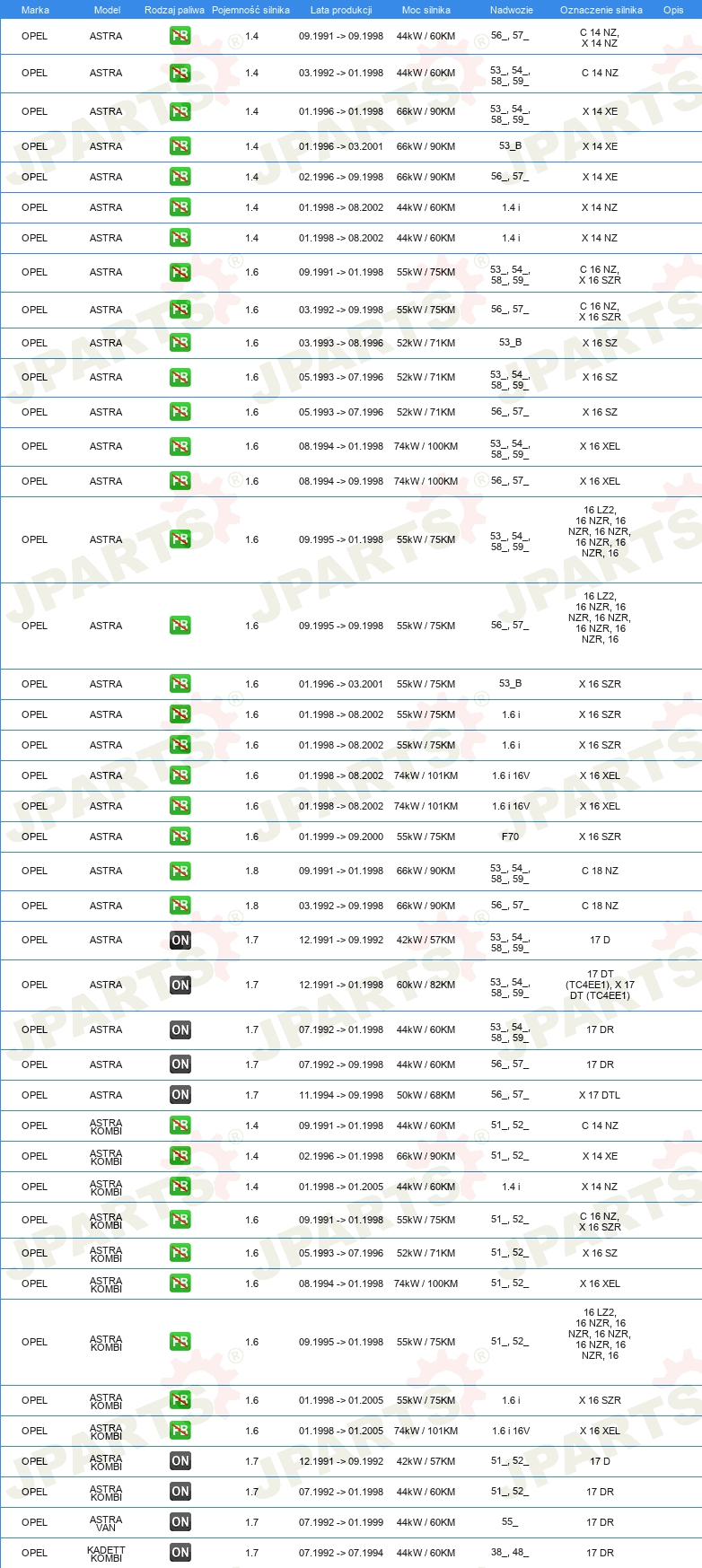Click the 74kW / 100KM cell in ASTRA KOMBI row
The height and width of the screenshot is (1568, 702).
point(426,1283)
